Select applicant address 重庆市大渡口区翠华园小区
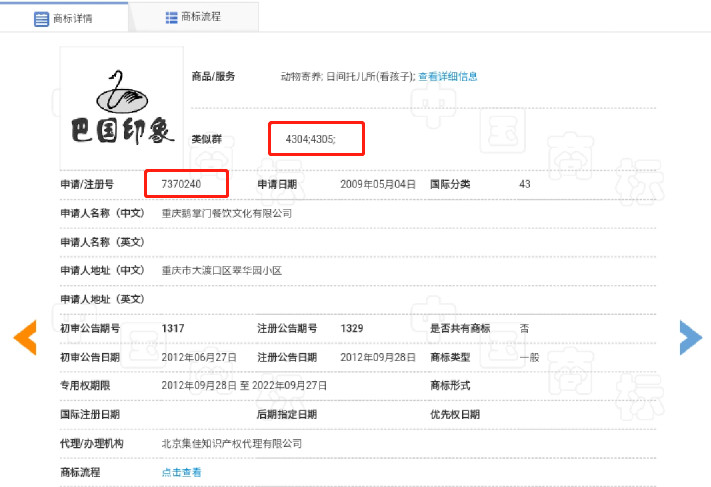 [x=222, y=271]
